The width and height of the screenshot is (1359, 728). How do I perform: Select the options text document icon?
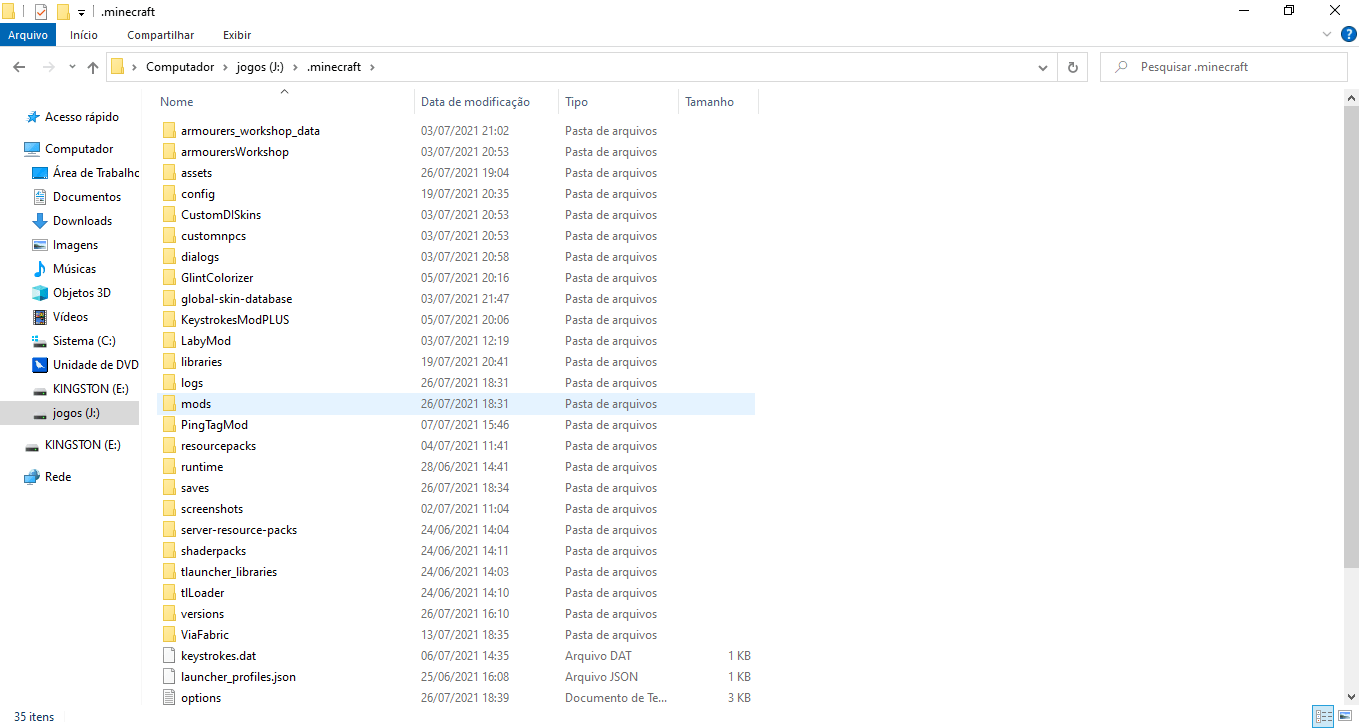[168, 698]
